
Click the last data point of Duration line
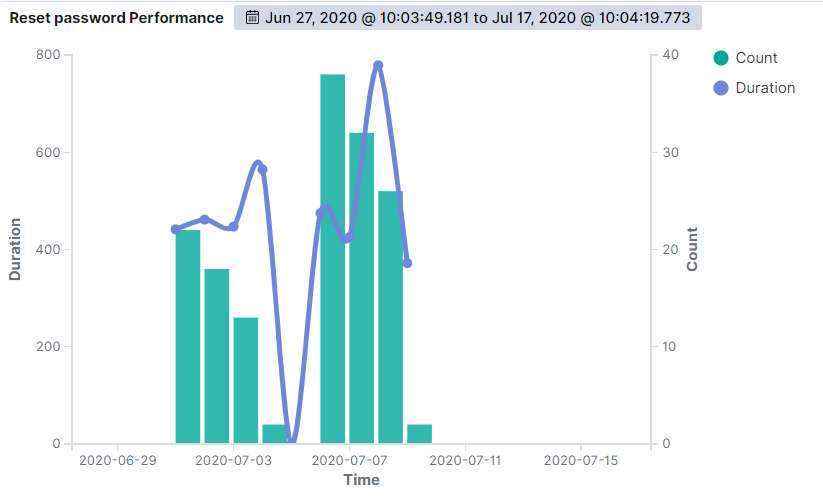point(407,263)
